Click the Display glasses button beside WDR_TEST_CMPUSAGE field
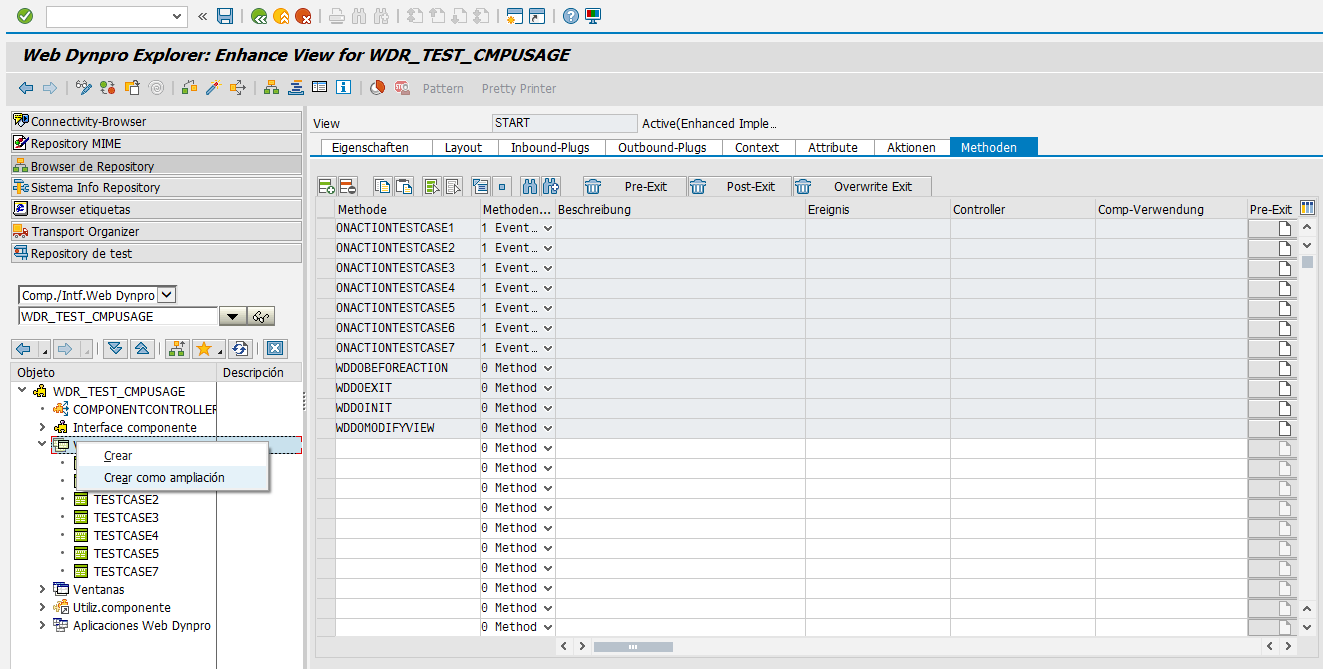The width and height of the screenshot is (1323, 669). coord(262,317)
